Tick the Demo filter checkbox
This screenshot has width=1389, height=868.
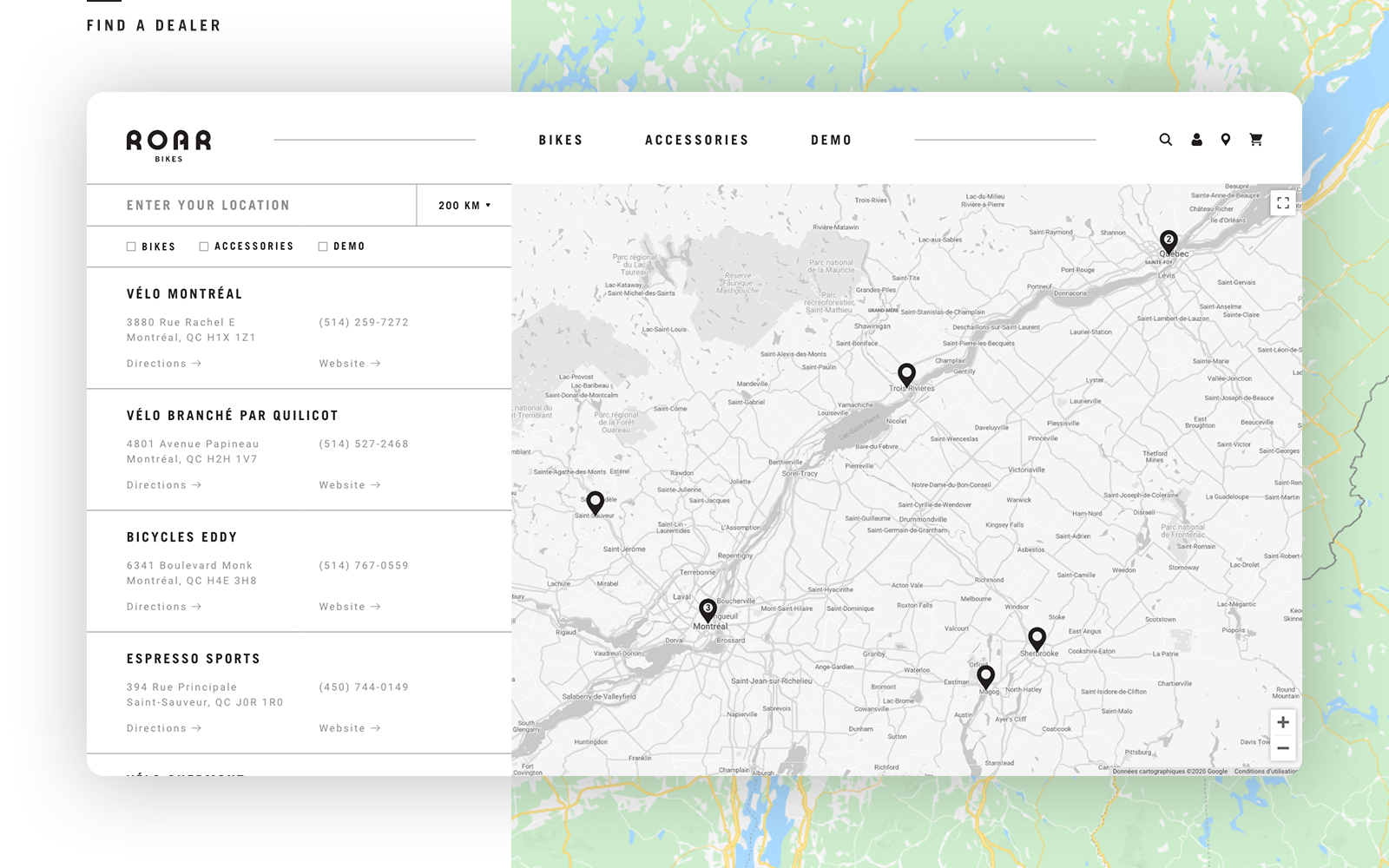323,247
